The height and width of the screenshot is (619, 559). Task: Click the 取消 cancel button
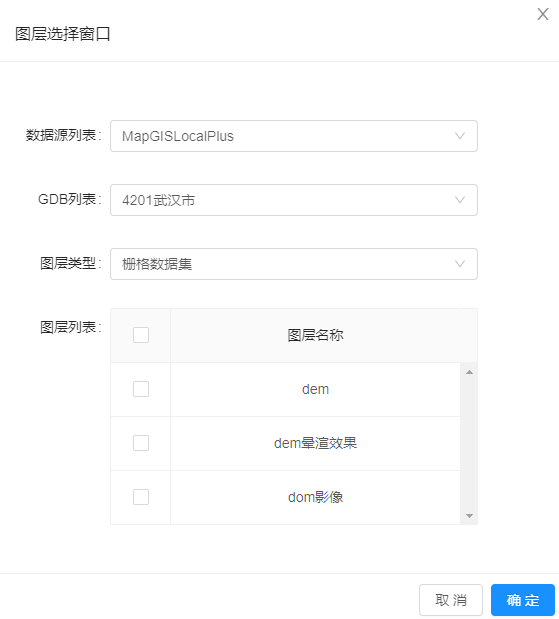coord(451,600)
